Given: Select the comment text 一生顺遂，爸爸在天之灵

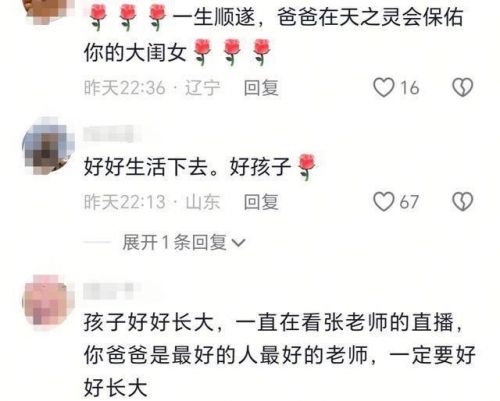Looking at the screenshot, I should [273, 35].
